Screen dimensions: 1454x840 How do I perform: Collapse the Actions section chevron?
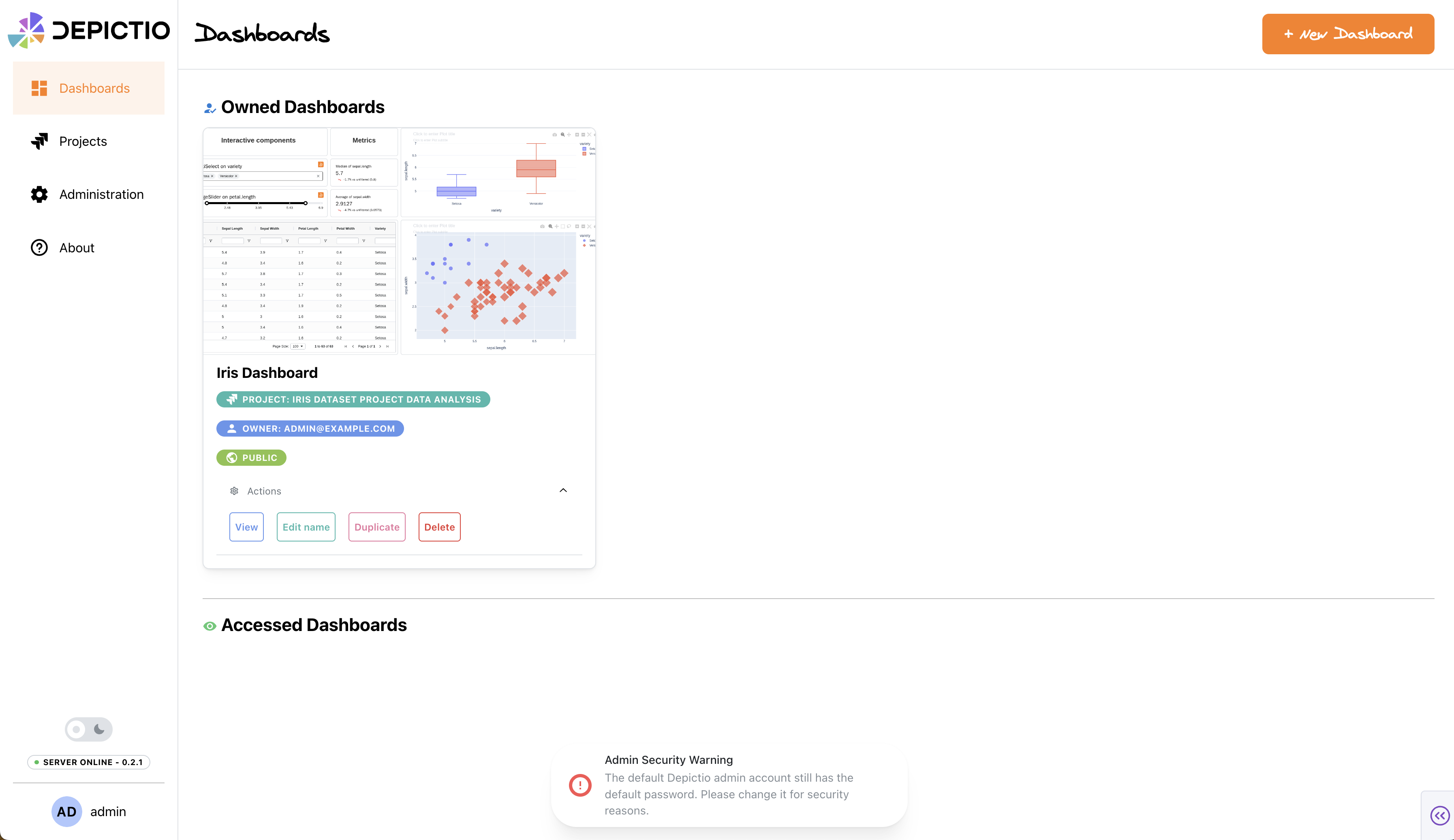point(563,490)
